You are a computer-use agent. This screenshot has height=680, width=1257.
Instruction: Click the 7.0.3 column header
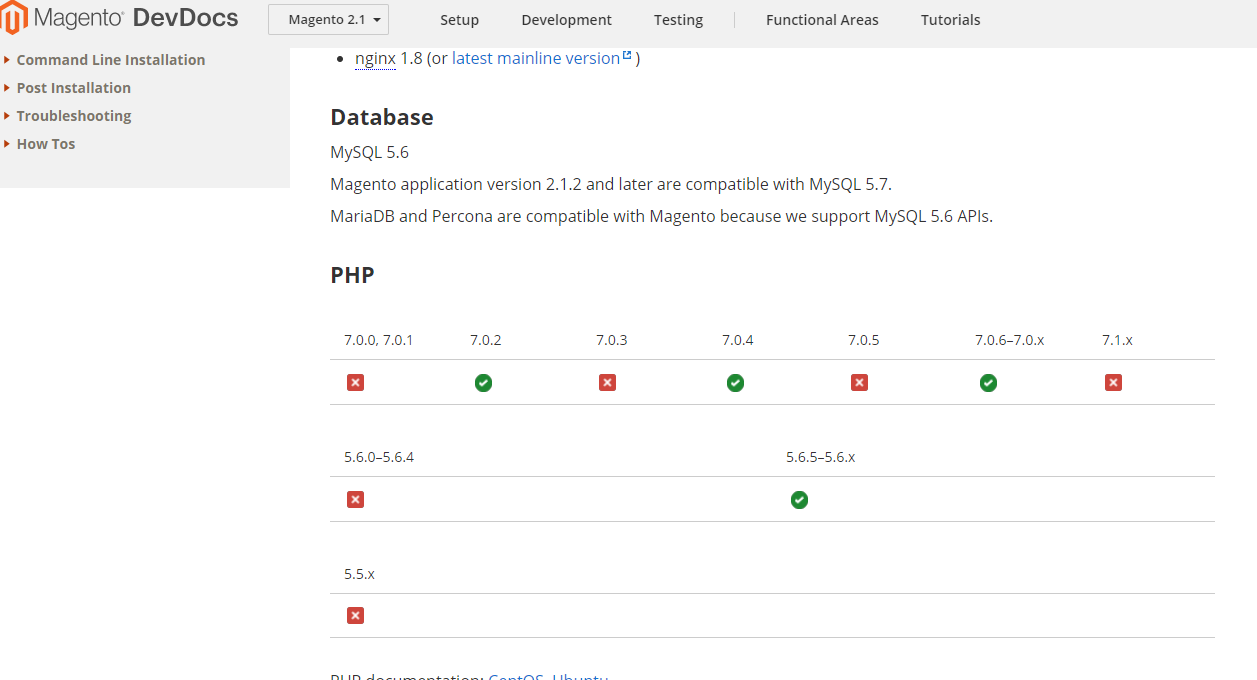tap(612, 340)
